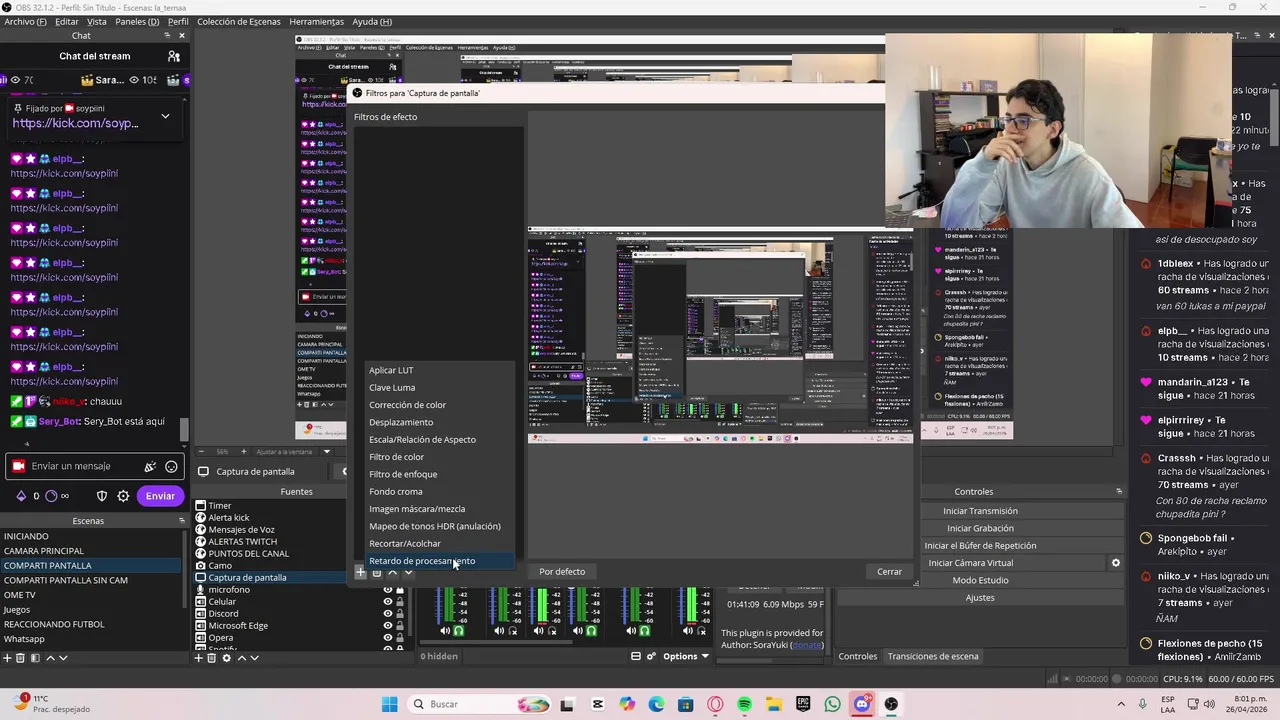Open Vista menu
The width and height of the screenshot is (1280, 720).
[x=97, y=21]
